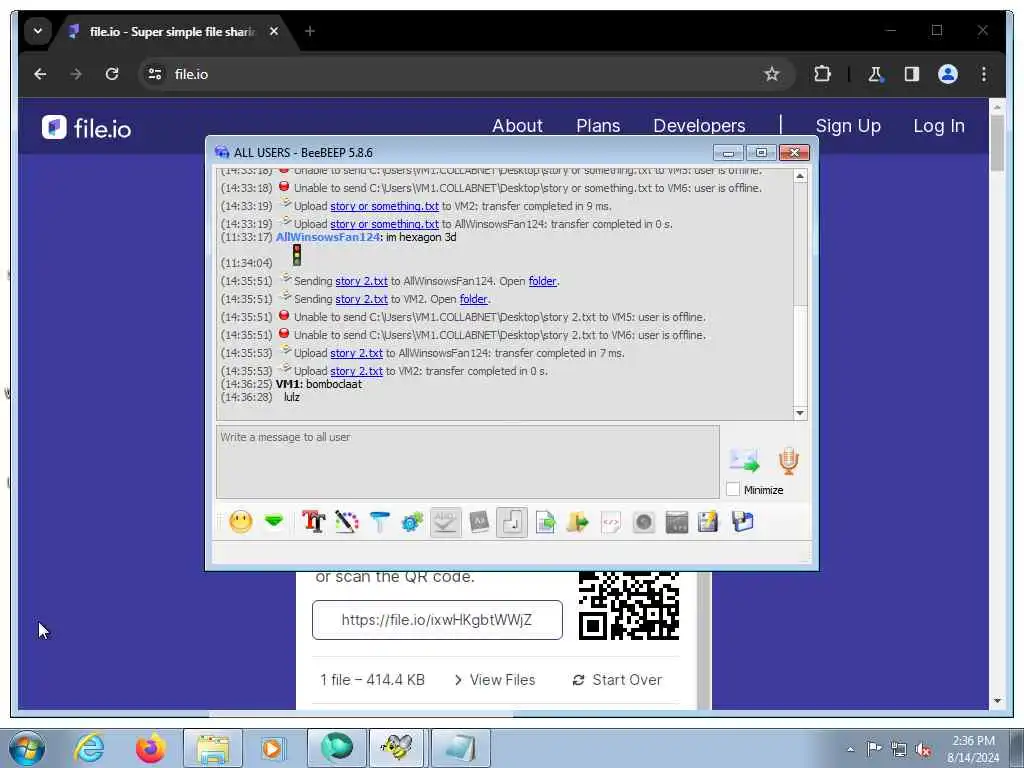Open 'story 2.txt' in Upload to VM2 line
The height and width of the screenshot is (768, 1024).
[x=356, y=371]
